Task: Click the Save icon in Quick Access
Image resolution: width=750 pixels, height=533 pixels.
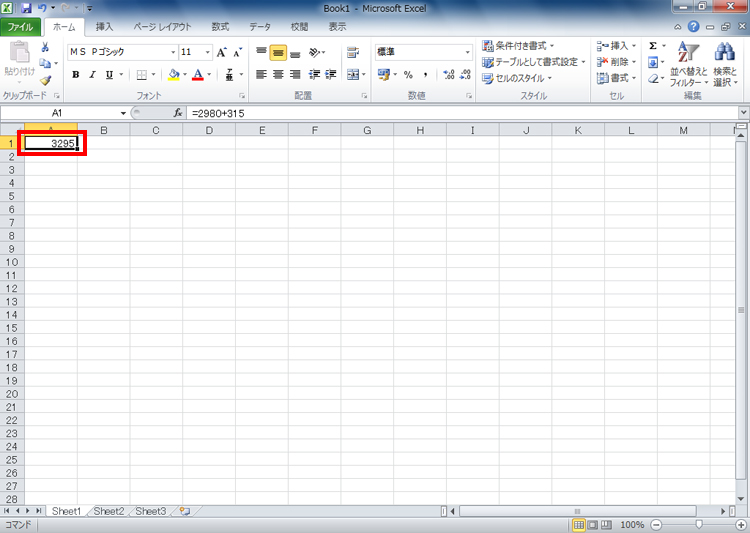Action: point(26,8)
